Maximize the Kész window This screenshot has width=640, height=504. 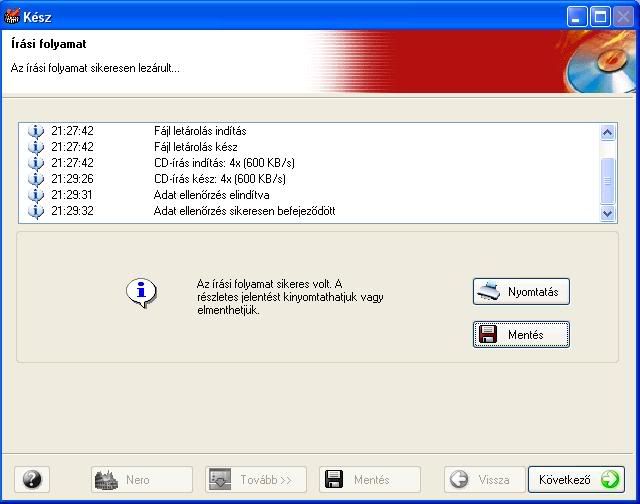pyautogui.click(x=599, y=16)
